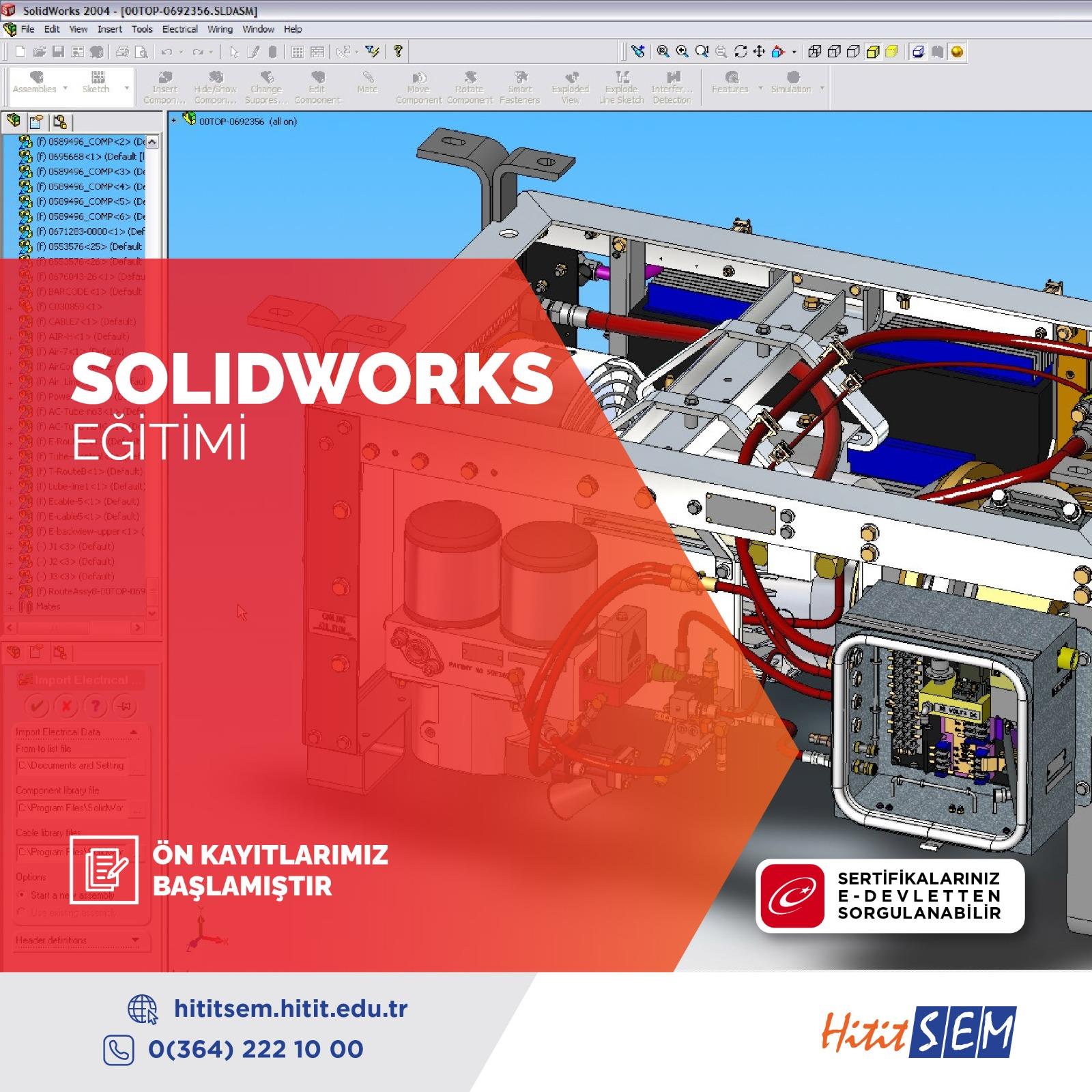This screenshot has width=1092, height=1092.
Task: Click the Print icon
Action: click(x=122, y=51)
